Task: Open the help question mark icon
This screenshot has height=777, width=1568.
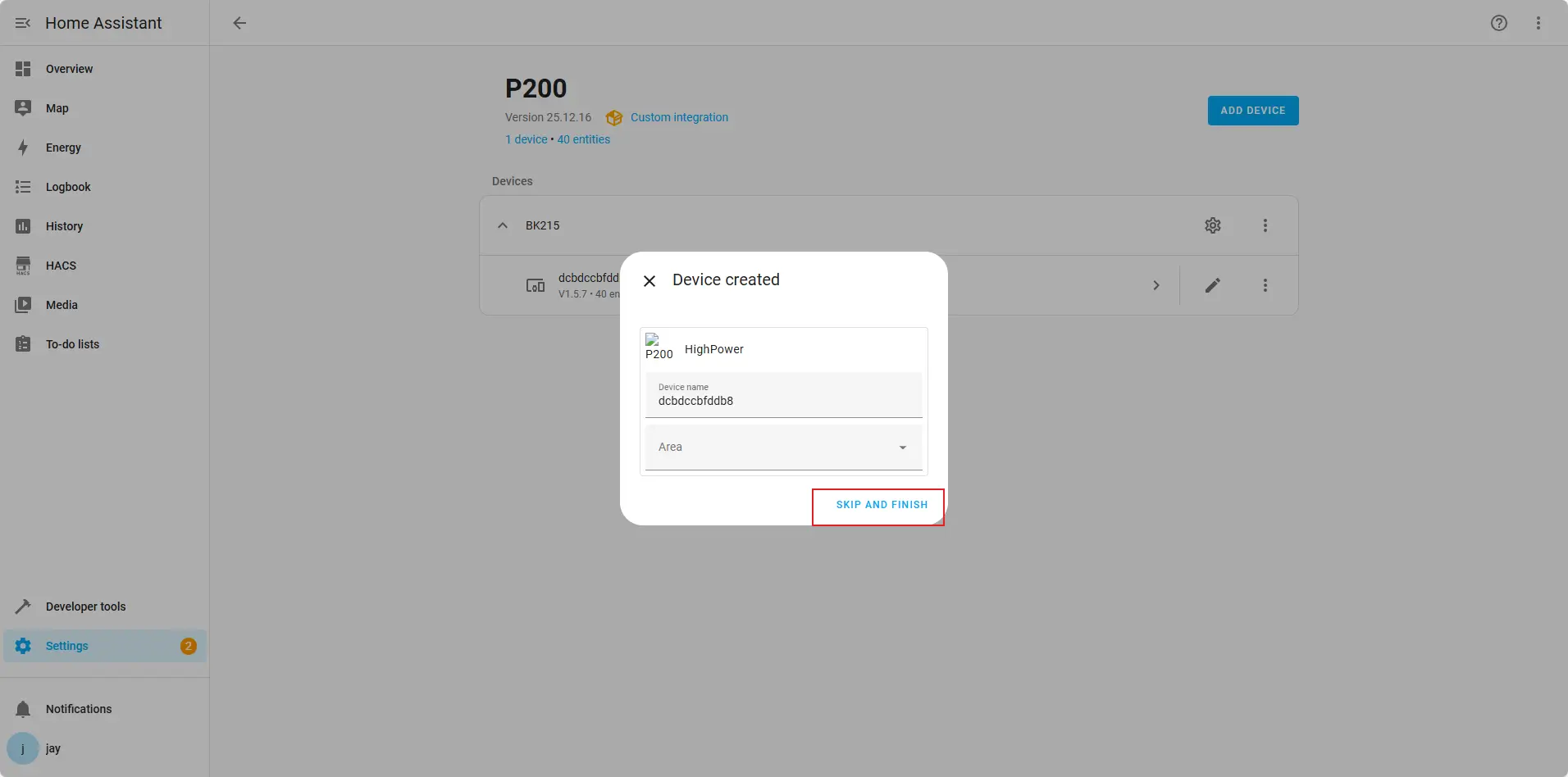Action: tap(1498, 23)
